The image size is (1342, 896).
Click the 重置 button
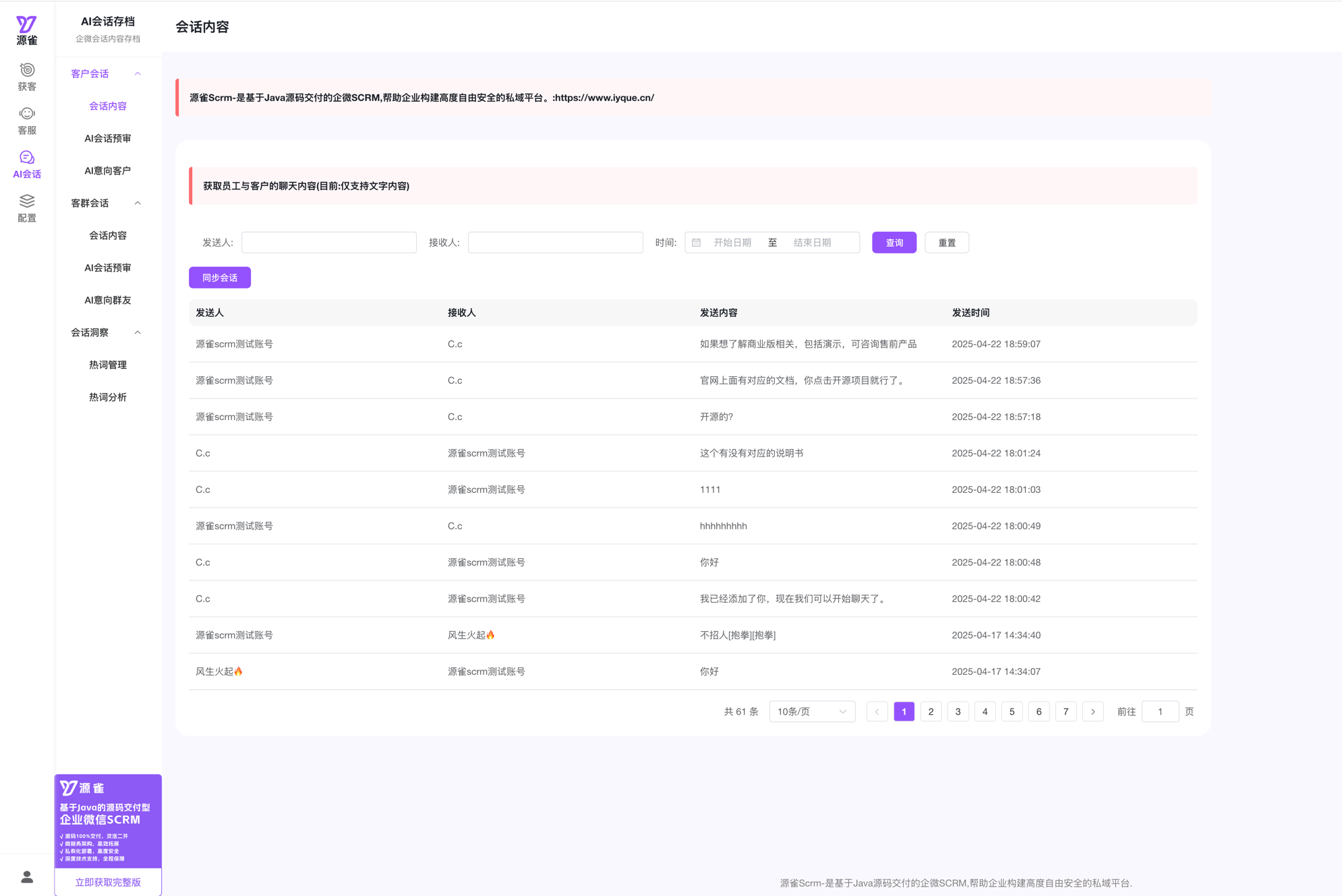coord(947,243)
